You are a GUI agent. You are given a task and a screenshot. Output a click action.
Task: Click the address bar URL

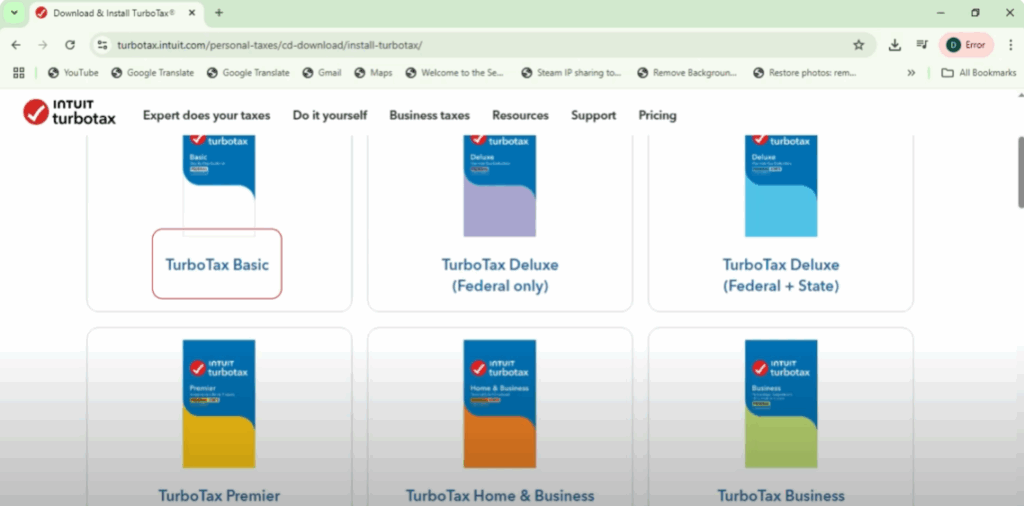click(x=270, y=45)
